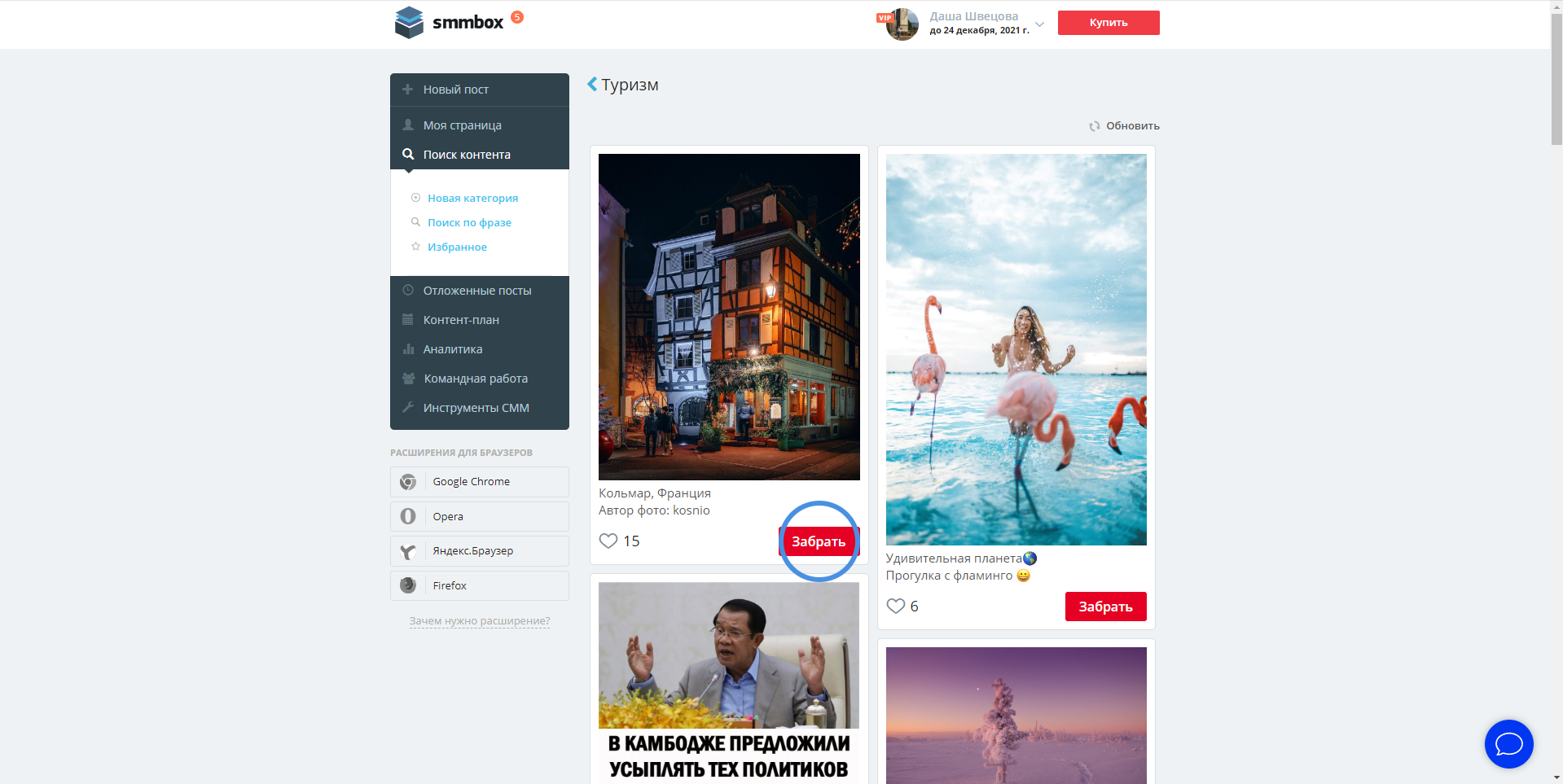This screenshot has height=784, width=1563.
Task: Click the wrench icon beside Инструменты СММ
Action: click(408, 408)
